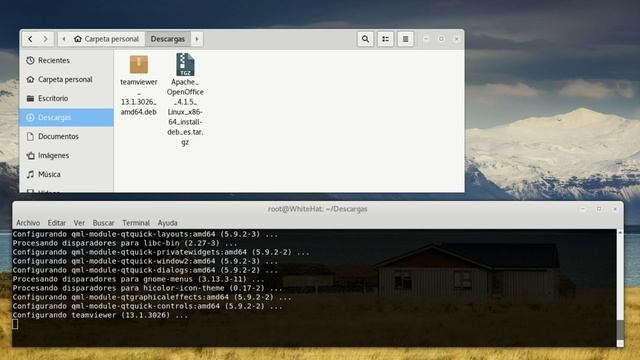This screenshot has width=640, height=360.
Task: Select Descargas path bar button
Action: 168,39
